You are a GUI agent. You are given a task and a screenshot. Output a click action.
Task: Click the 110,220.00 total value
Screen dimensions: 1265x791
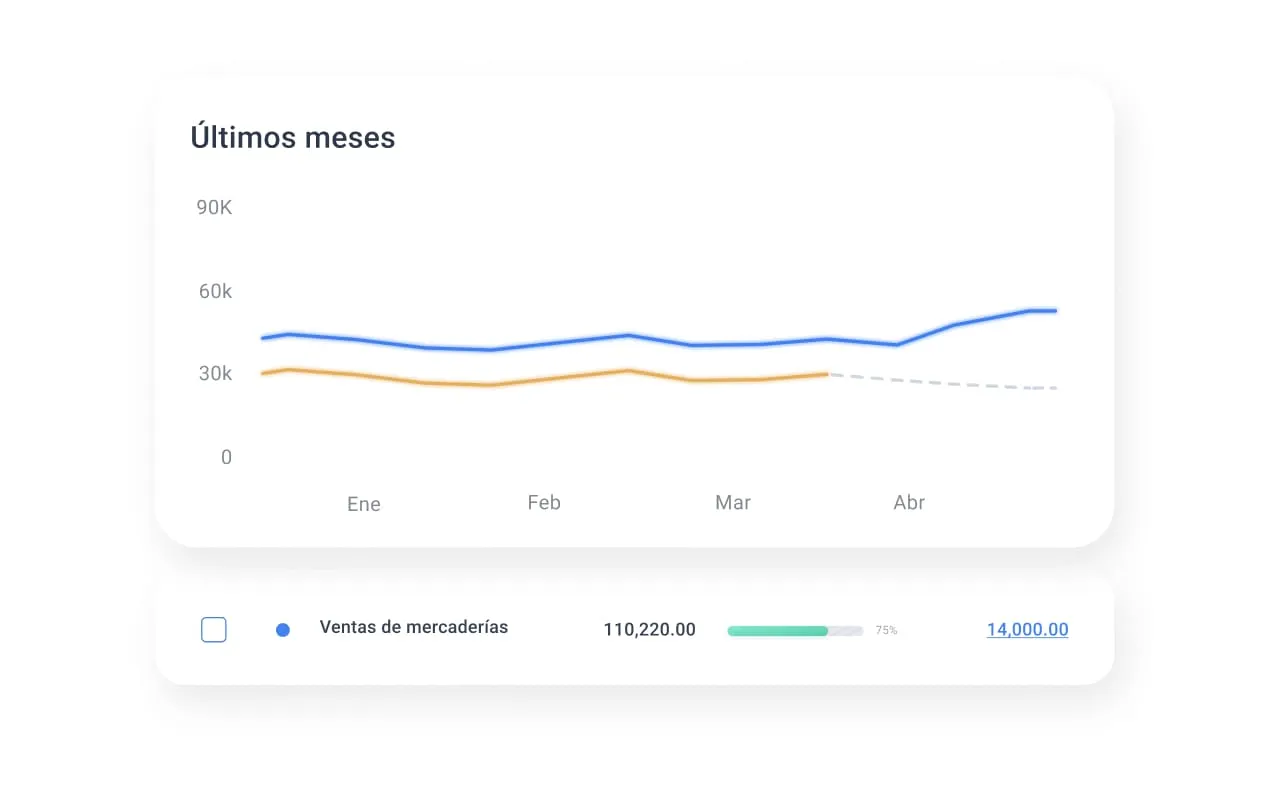(649, 629)
